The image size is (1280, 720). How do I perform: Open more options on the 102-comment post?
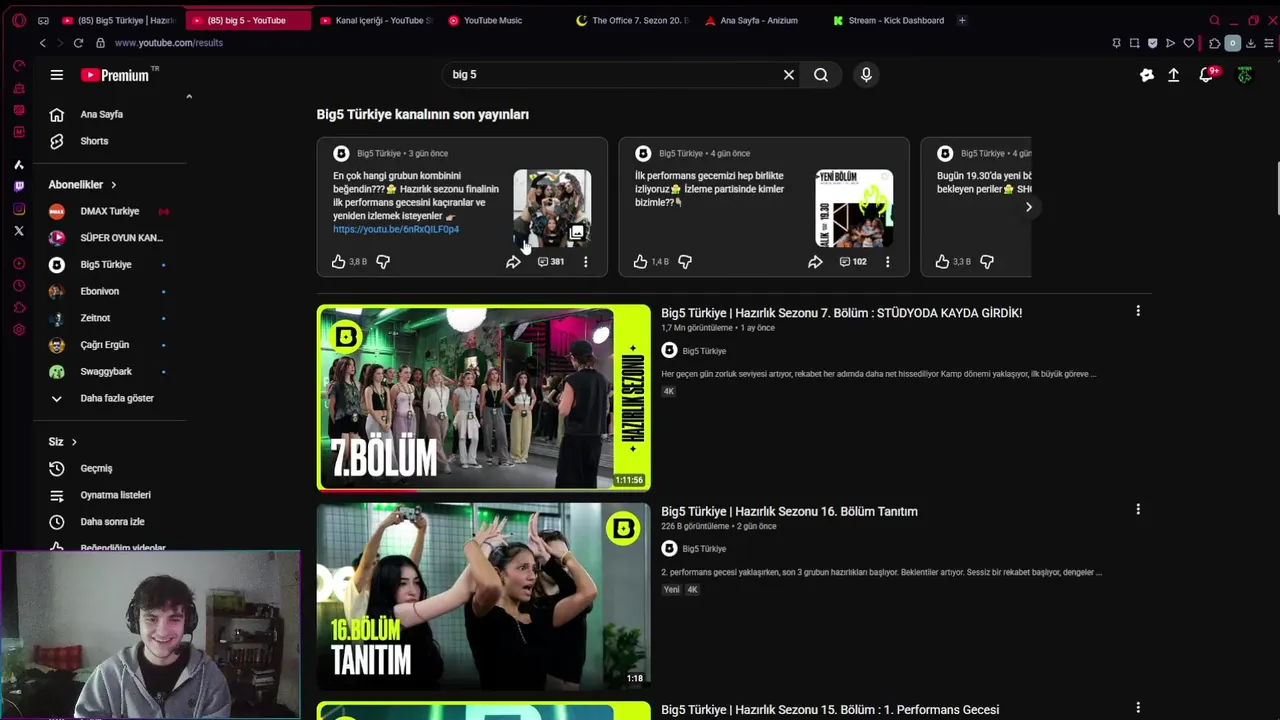click(888, 262)
